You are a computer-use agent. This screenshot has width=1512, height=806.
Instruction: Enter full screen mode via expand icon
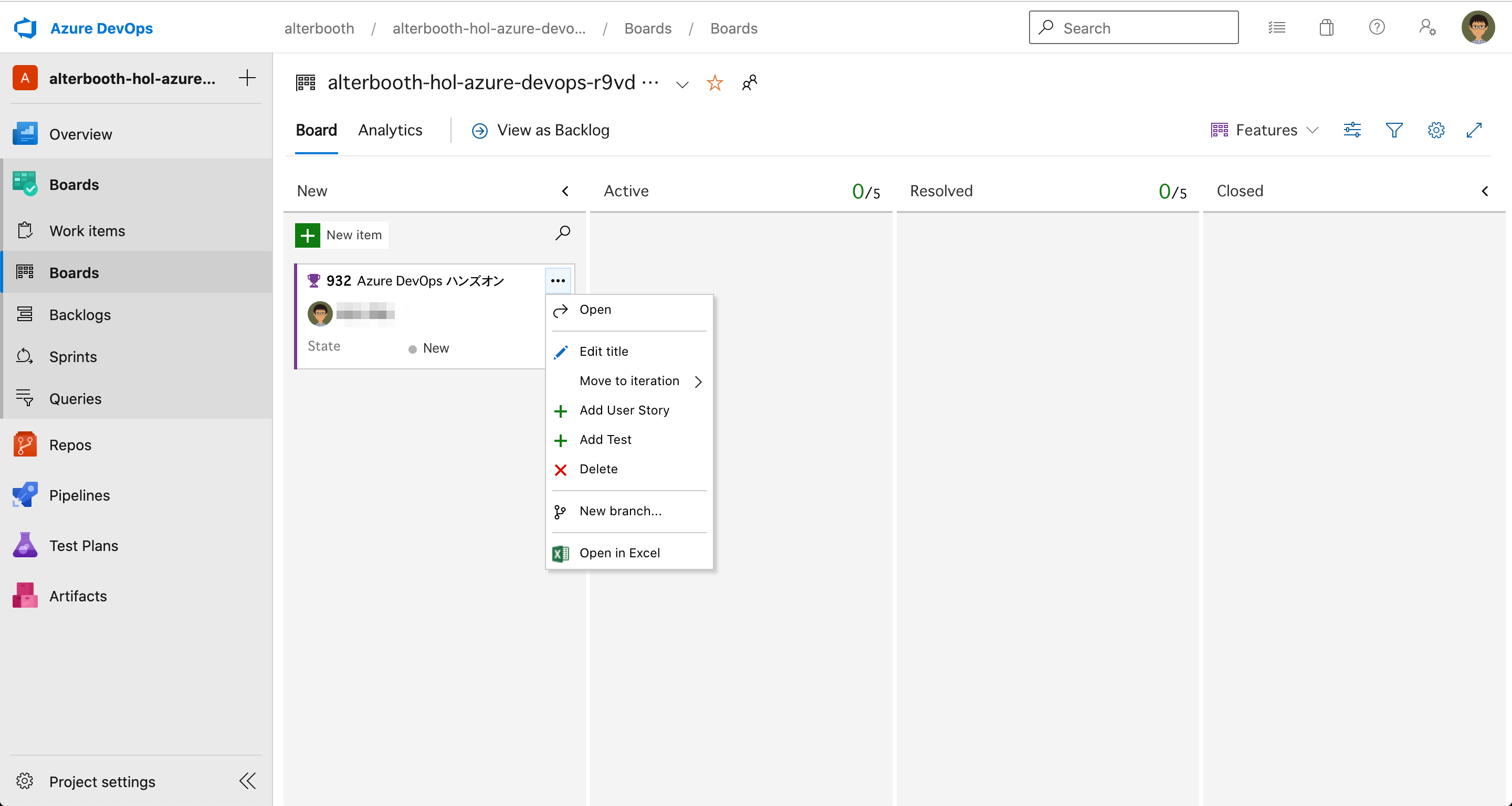click(x=1474, y=130)
